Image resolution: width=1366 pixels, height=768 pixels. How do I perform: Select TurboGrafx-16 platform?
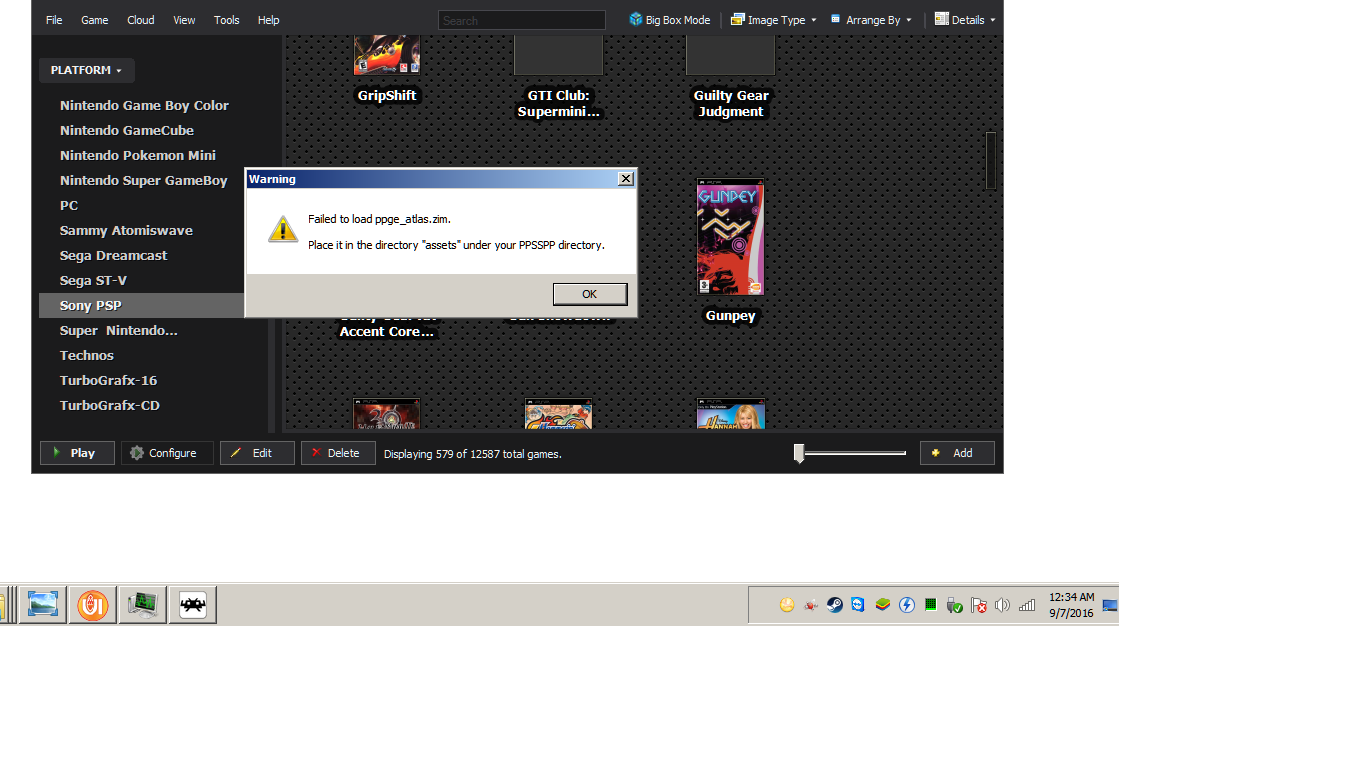coord(108,380)
